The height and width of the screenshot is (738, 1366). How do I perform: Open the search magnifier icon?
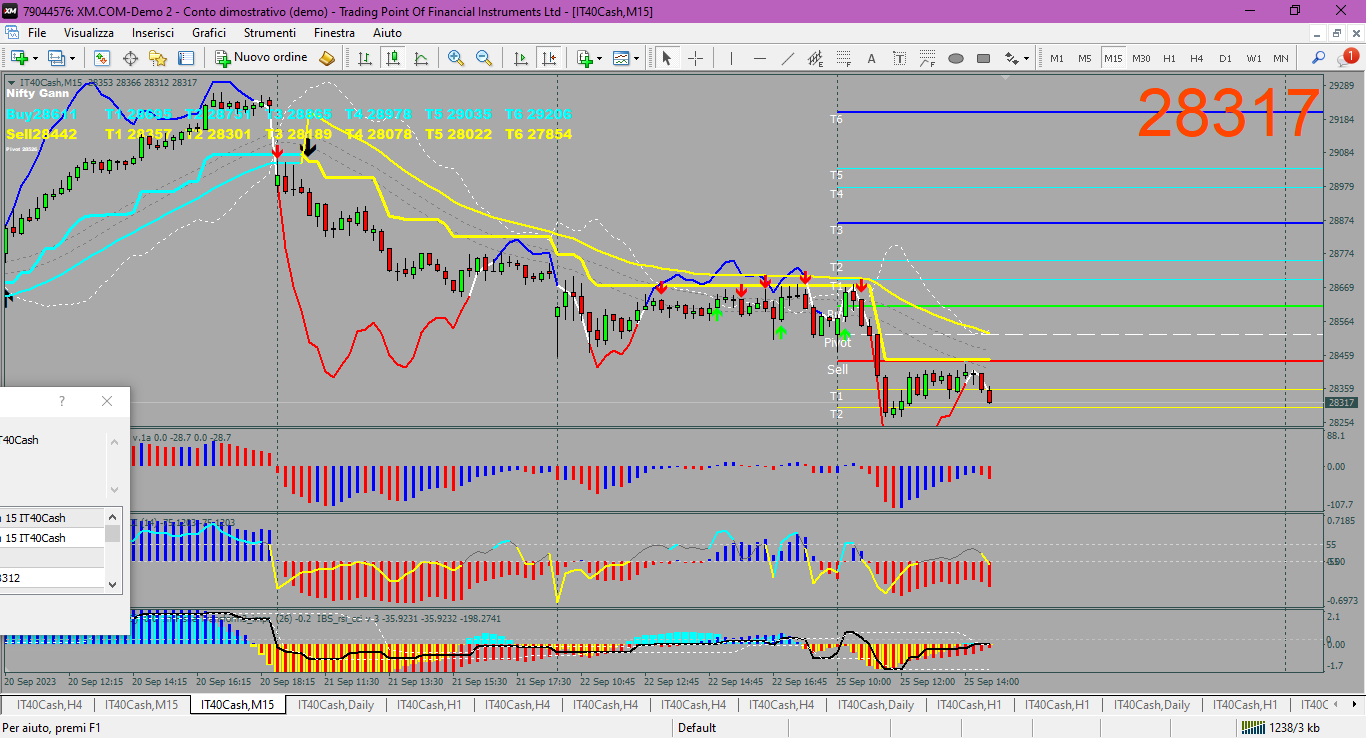point(1318,58)
